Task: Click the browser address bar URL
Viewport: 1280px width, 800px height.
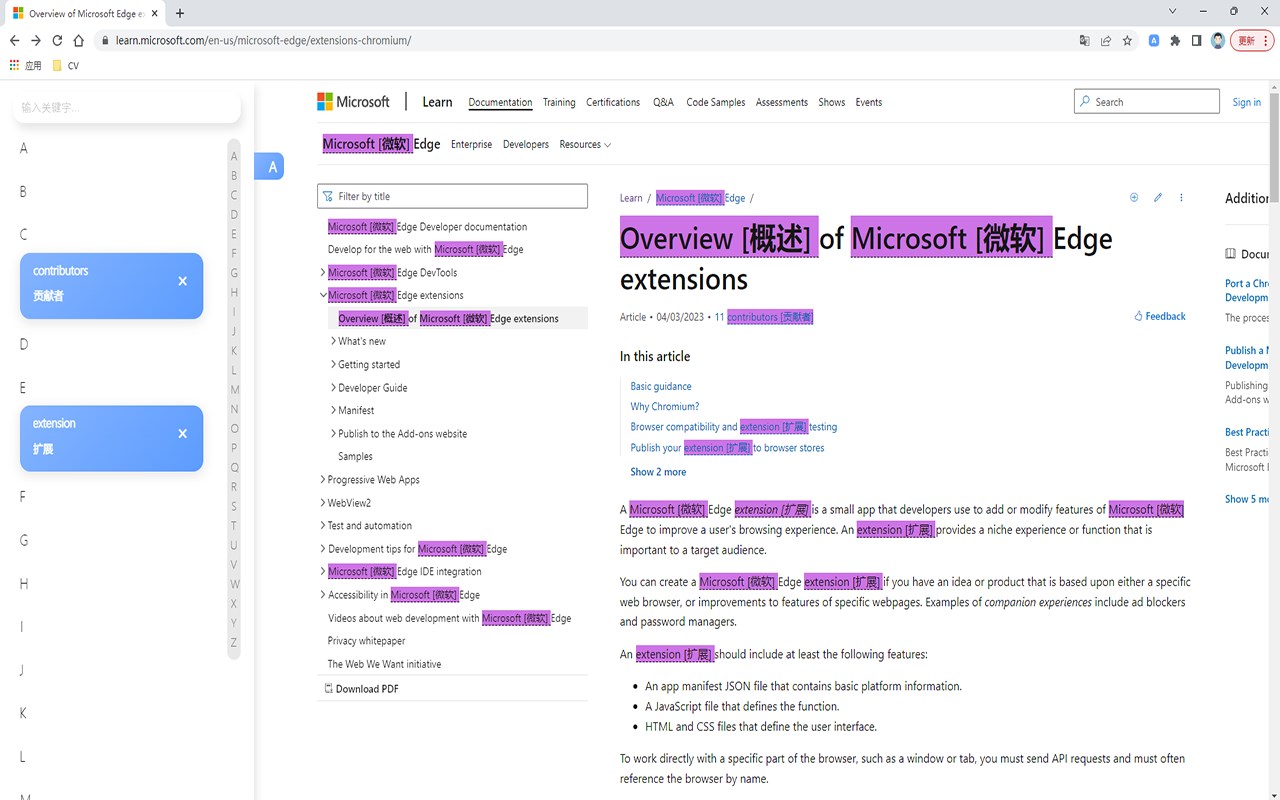Action: tap(263, 41)
